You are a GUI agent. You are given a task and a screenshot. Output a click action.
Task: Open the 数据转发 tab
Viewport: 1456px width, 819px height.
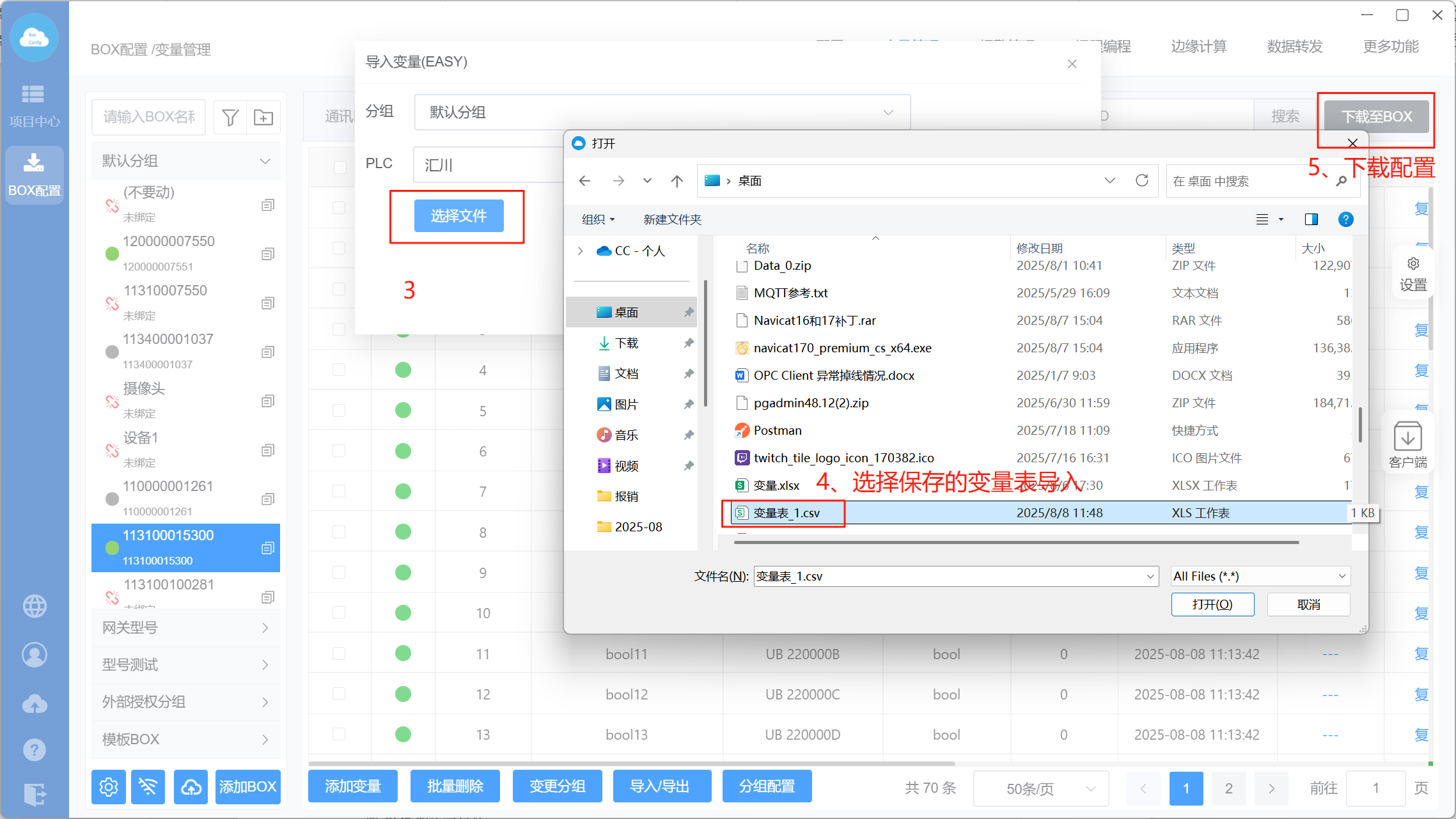click(x=1295, y=47)
